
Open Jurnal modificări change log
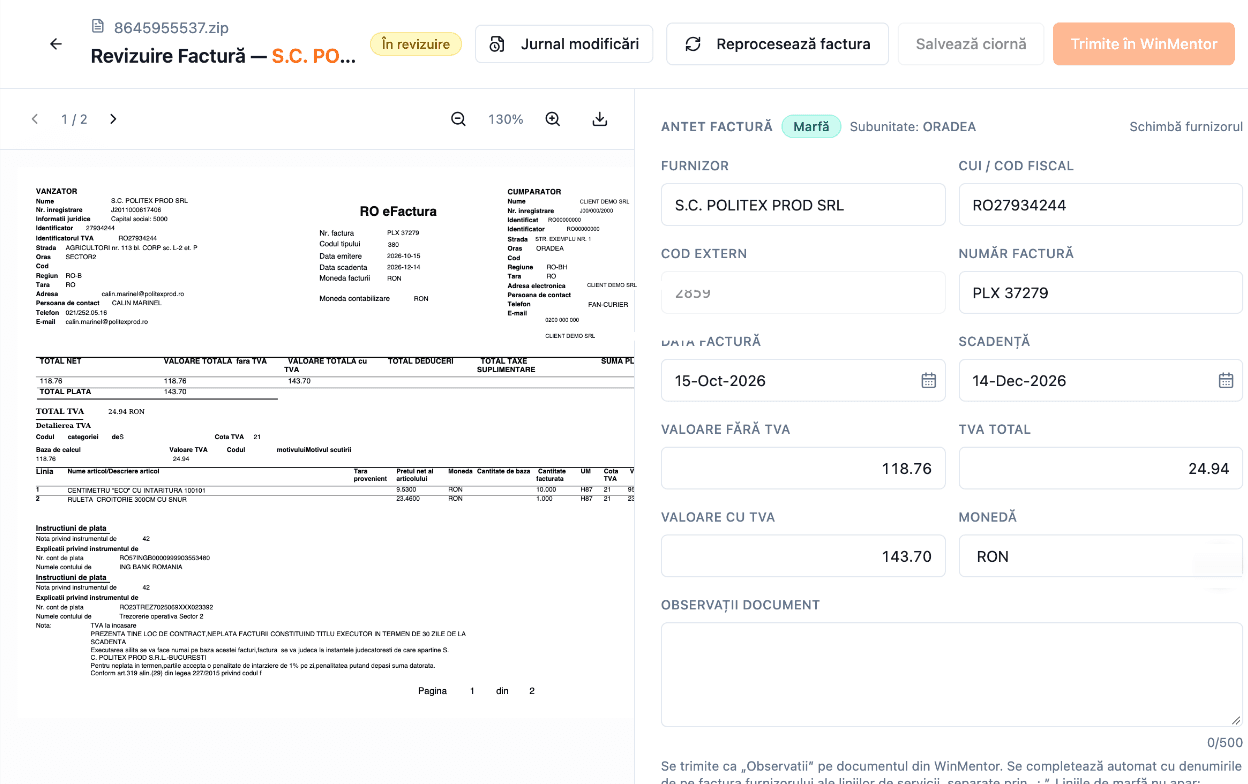tap(564, 44)
